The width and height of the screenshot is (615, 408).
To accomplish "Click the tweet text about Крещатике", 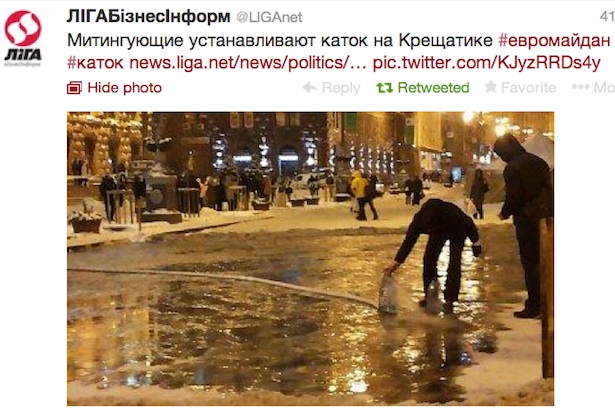I will (280, 40).
